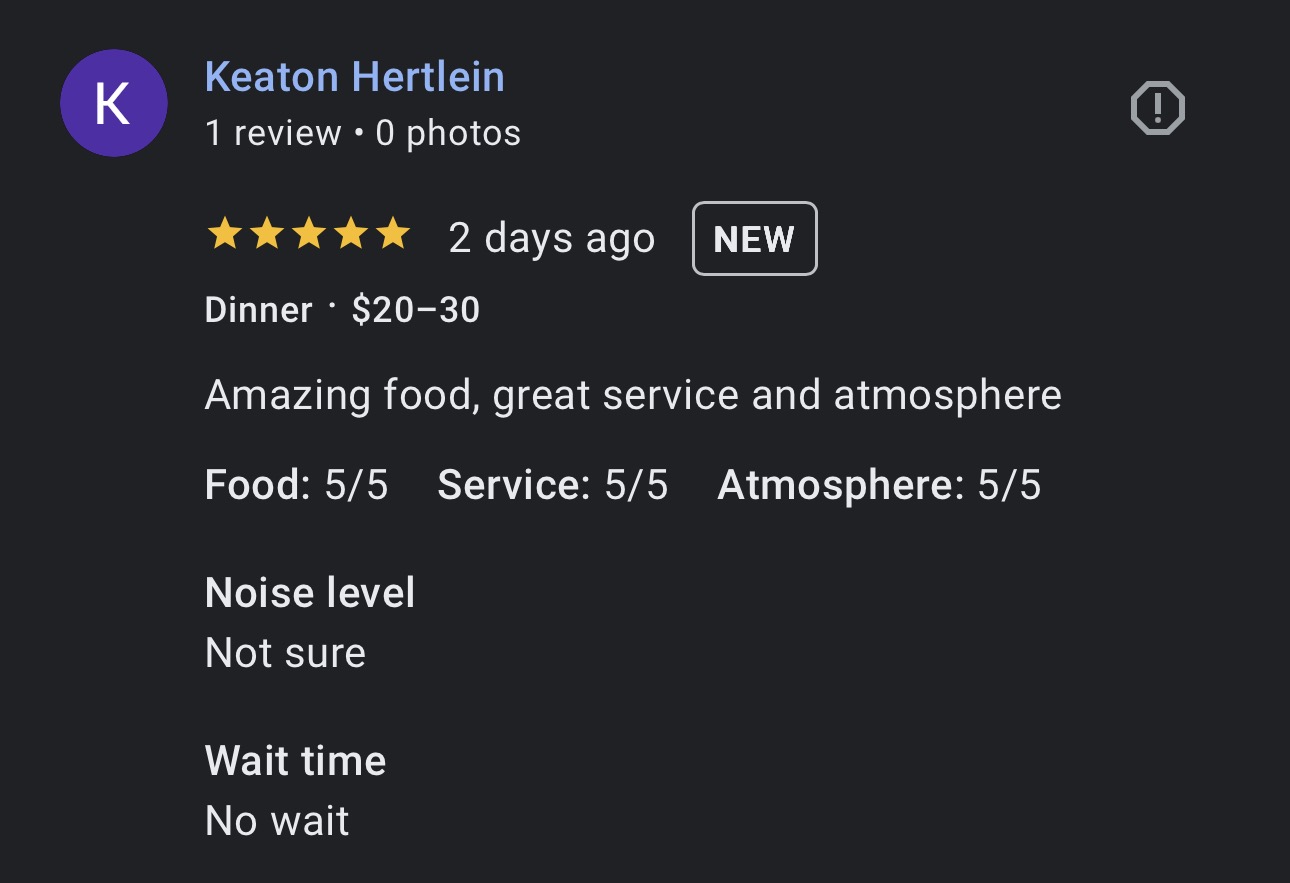Click the report review flag icon
The height and width of the screenshot is (883, 1290).
pos(1157,107)
